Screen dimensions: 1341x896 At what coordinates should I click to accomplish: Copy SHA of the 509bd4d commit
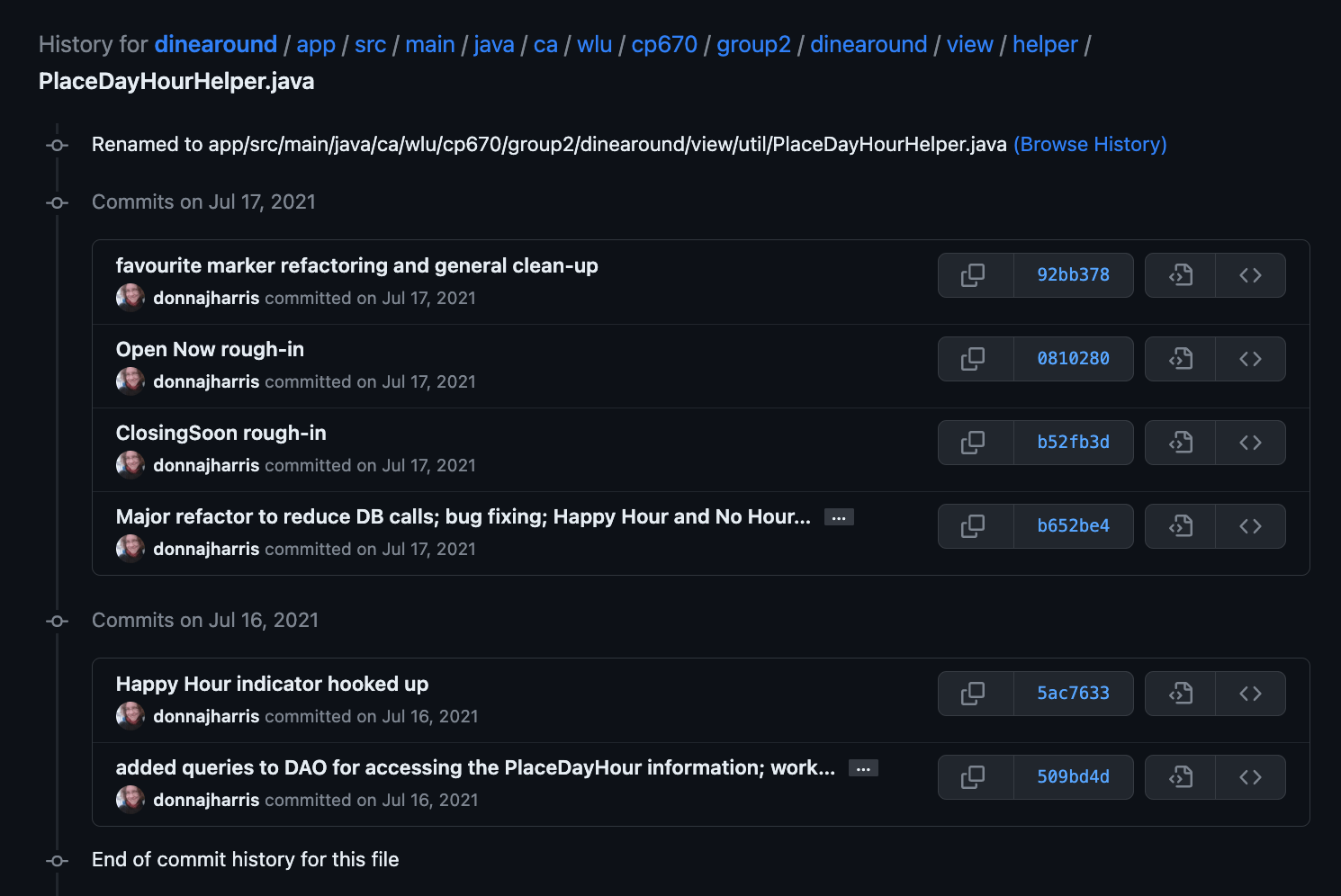click(x=975, y=776)
